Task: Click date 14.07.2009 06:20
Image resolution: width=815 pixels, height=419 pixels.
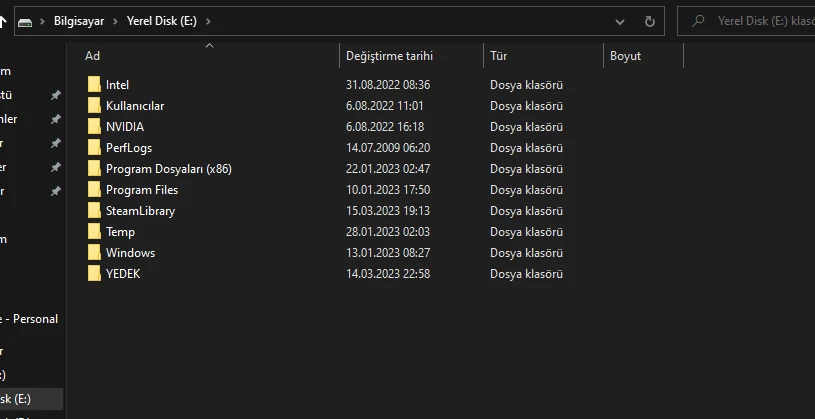Action: click(x=388, y=148)
